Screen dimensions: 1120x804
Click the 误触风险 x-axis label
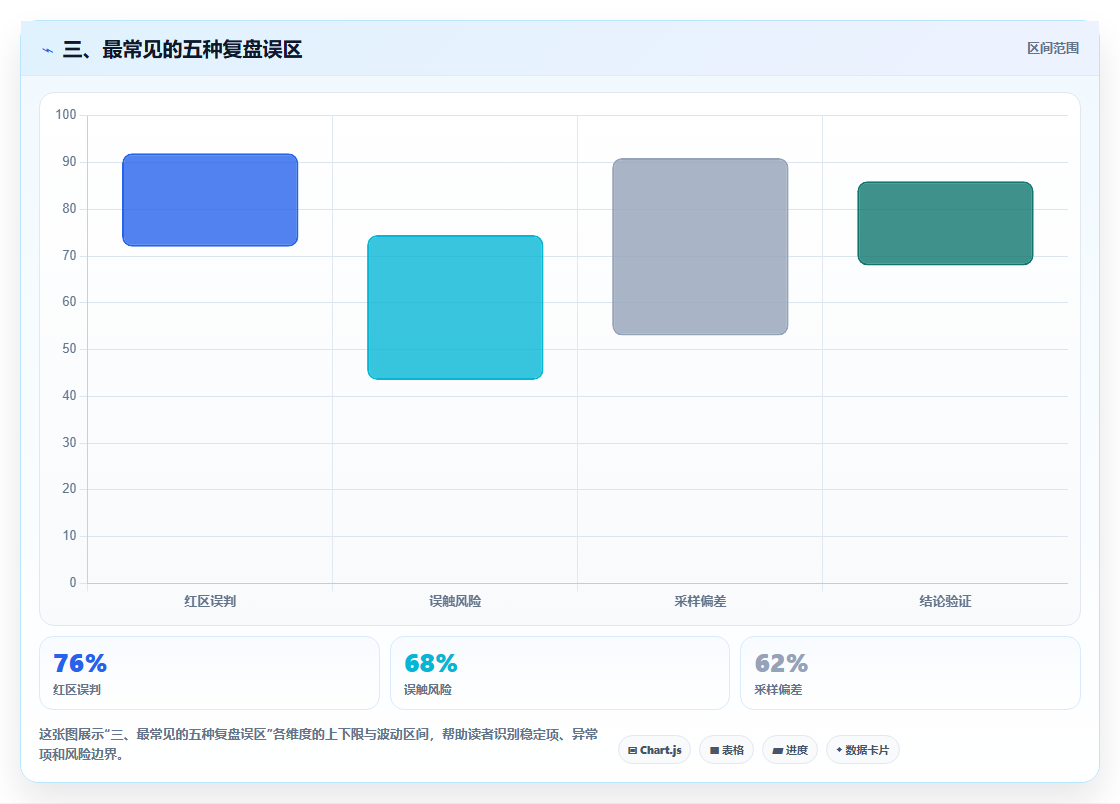click(455, 601)
